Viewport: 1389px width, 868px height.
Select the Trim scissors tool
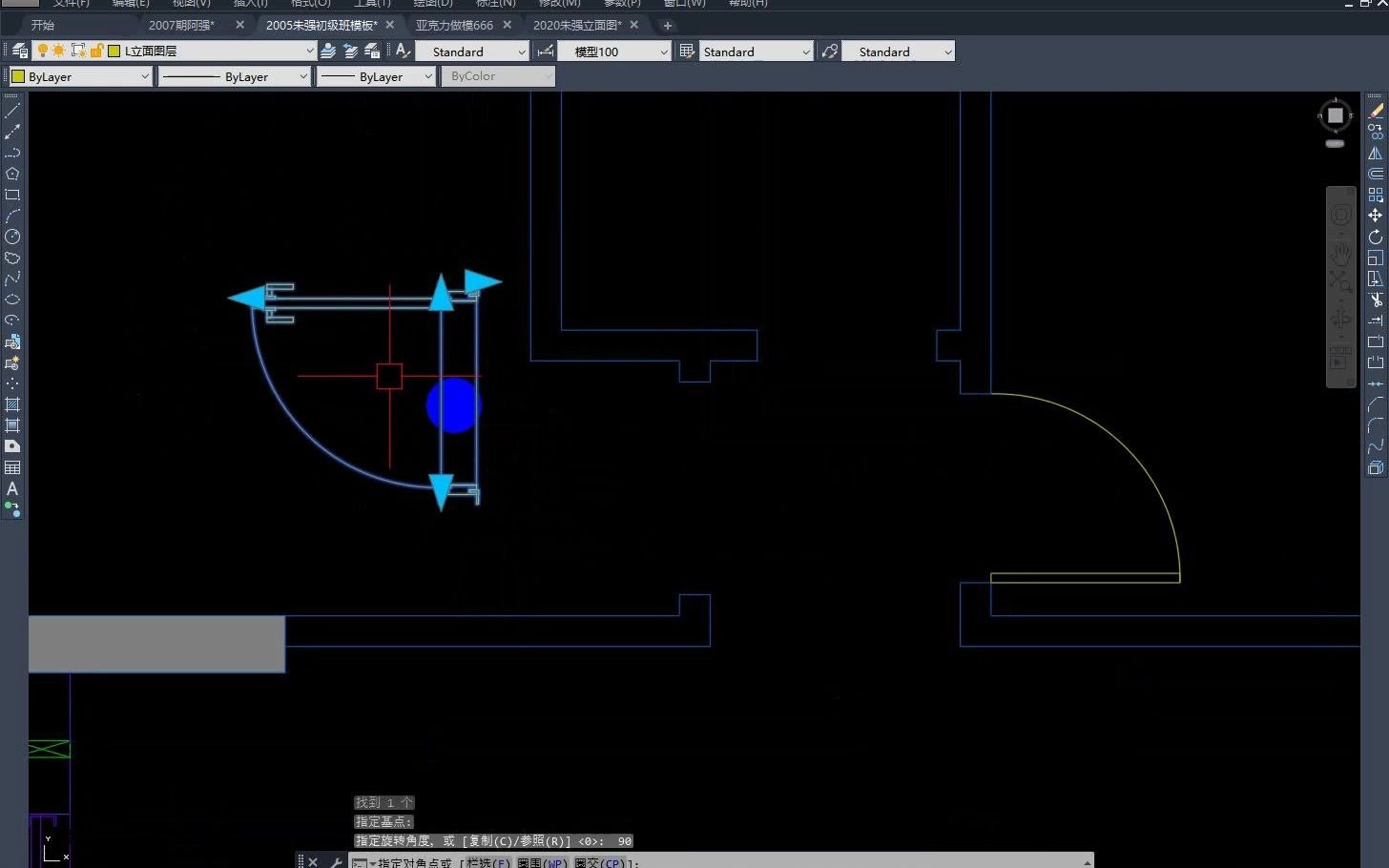(x=1376, y=300)
